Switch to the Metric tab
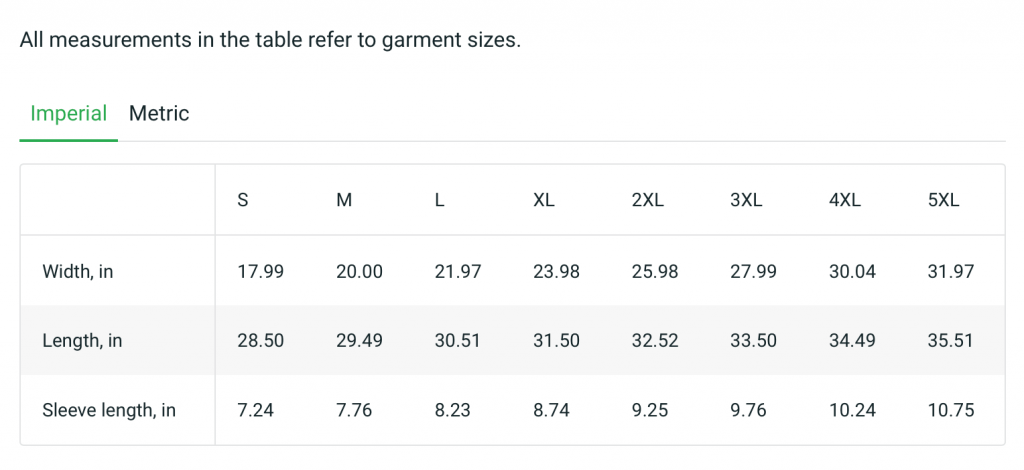This screenshot has height=470, width=1024. click(159, 113)
